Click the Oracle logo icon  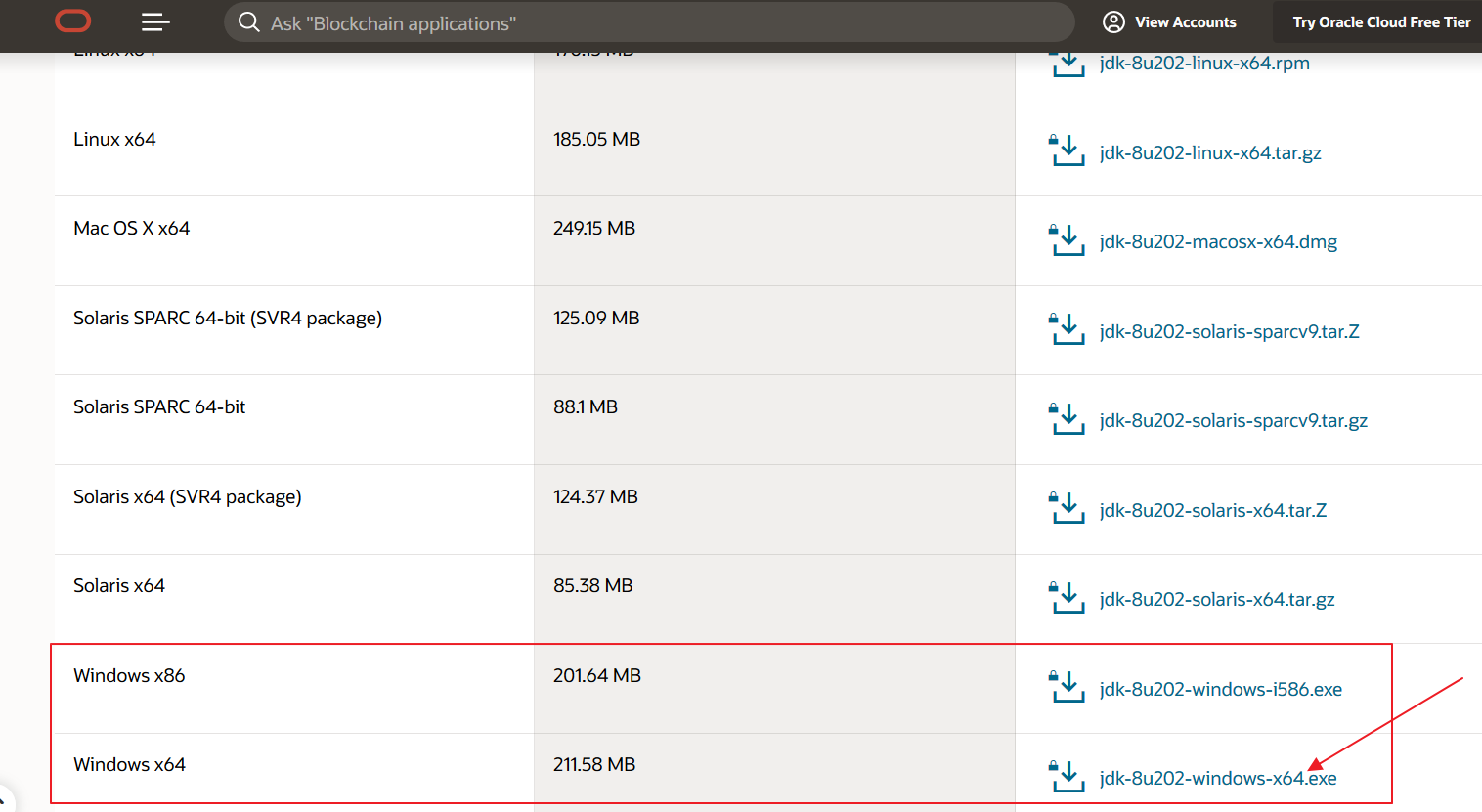coord(73,21)
